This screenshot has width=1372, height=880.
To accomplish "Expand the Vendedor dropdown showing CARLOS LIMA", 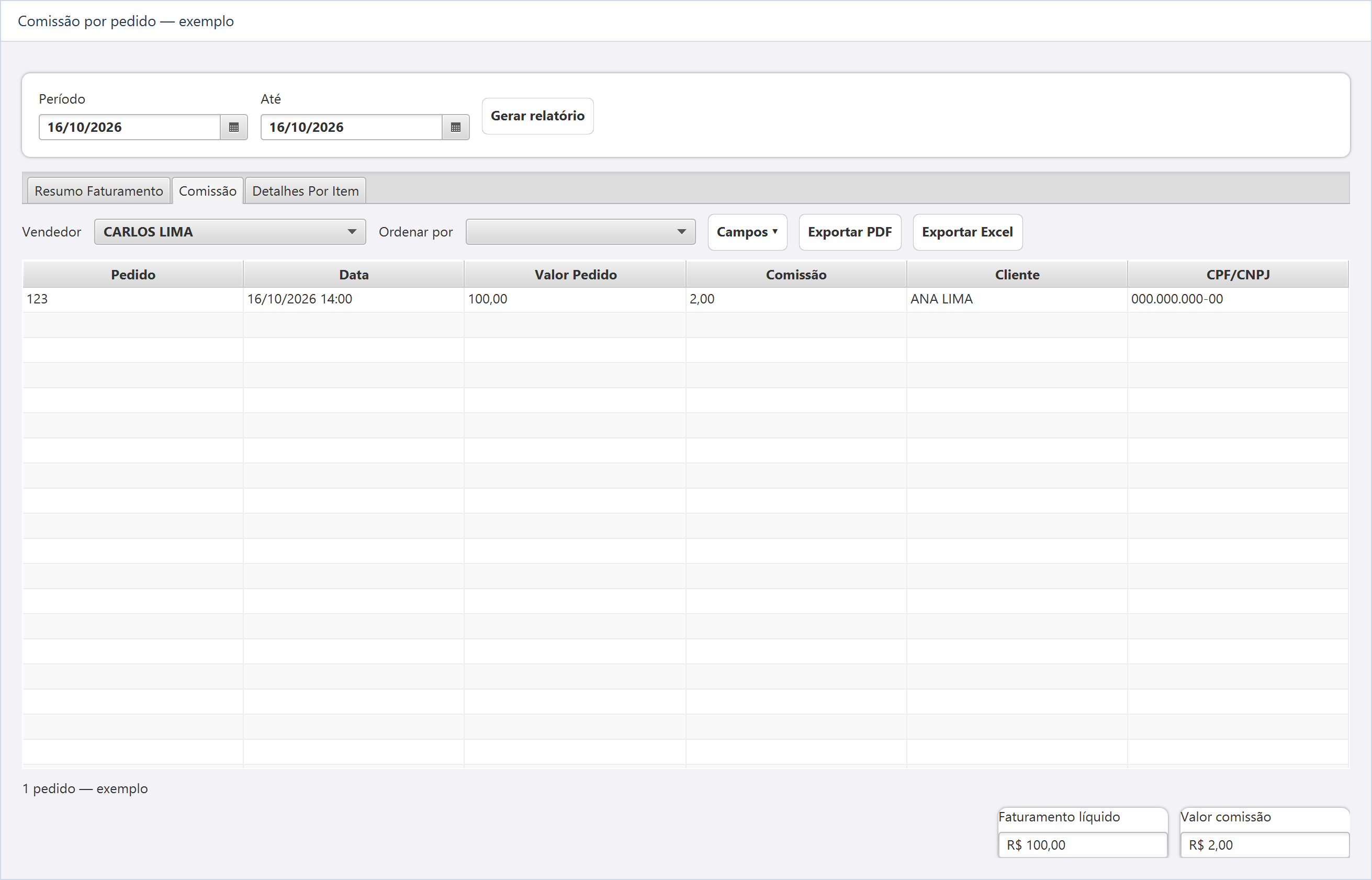I will tap(230, 232).
